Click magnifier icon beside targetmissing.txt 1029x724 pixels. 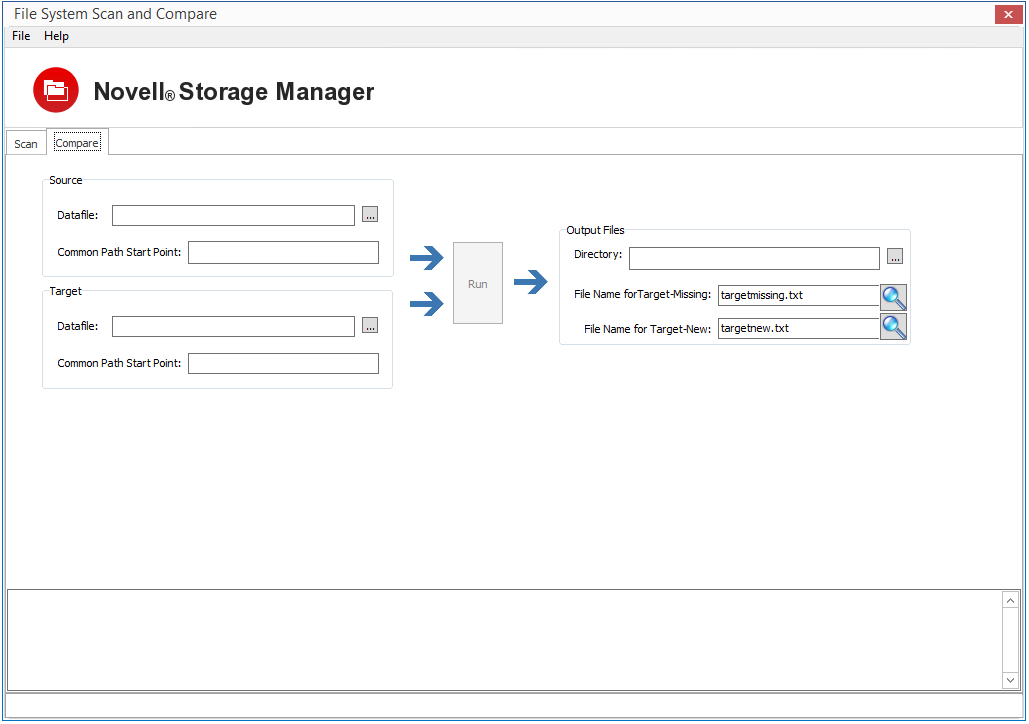893,297
